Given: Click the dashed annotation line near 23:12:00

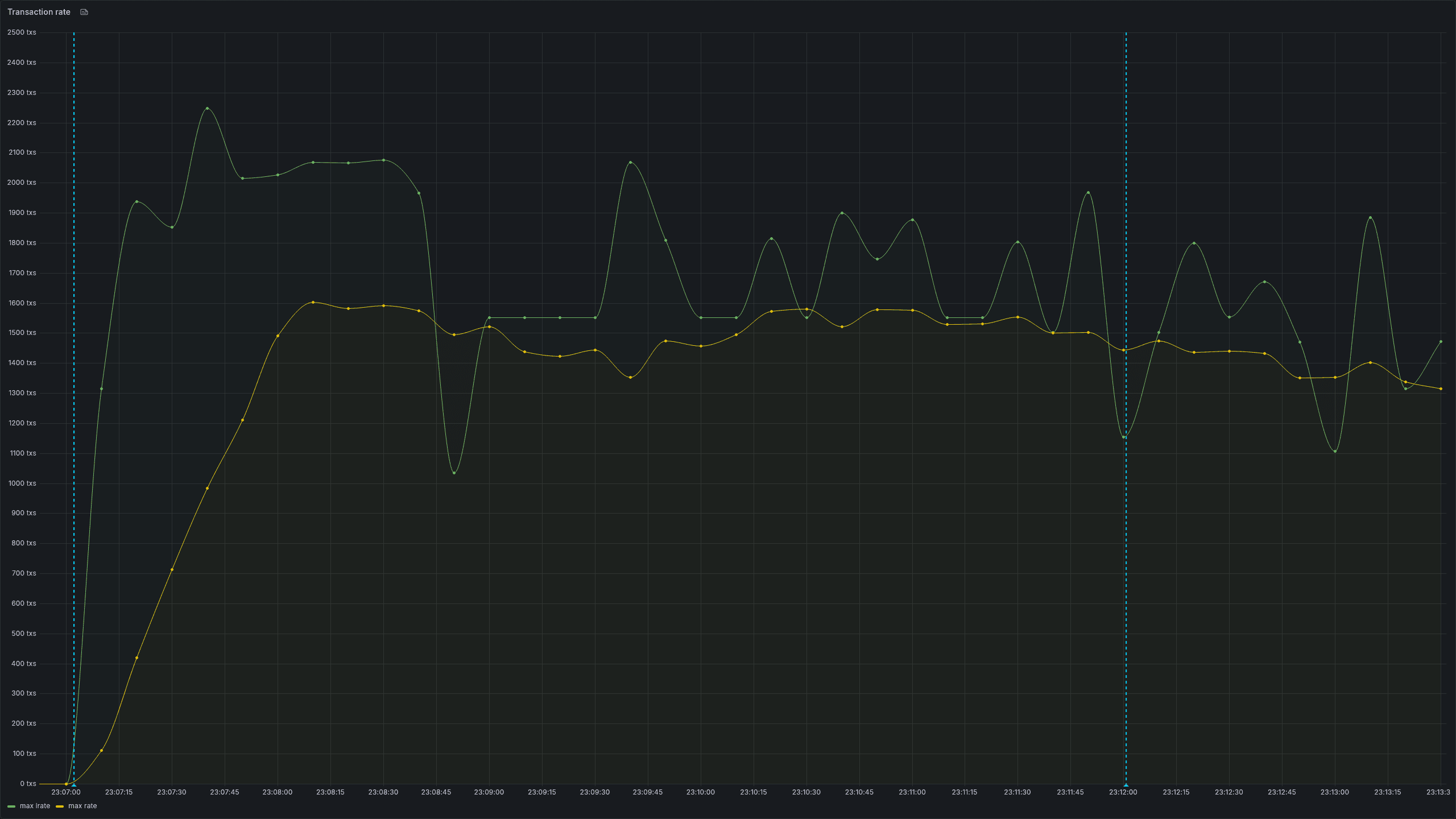Looking at the screenshot, I should point(1126,398).
